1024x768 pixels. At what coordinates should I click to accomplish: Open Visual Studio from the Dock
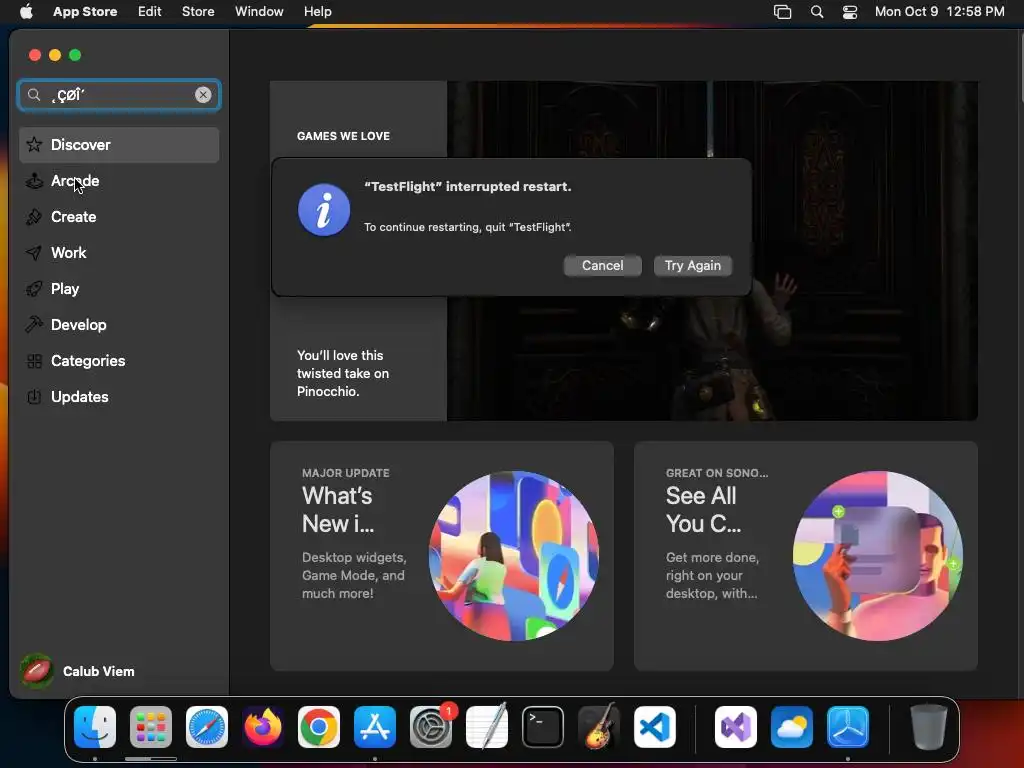click(x=735, y=727)
